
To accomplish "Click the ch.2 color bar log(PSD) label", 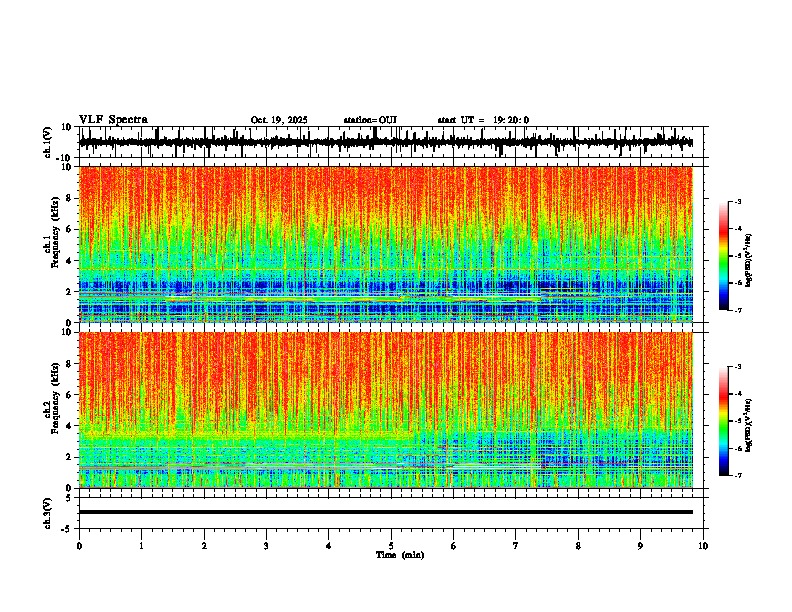I will coord(749,426).
